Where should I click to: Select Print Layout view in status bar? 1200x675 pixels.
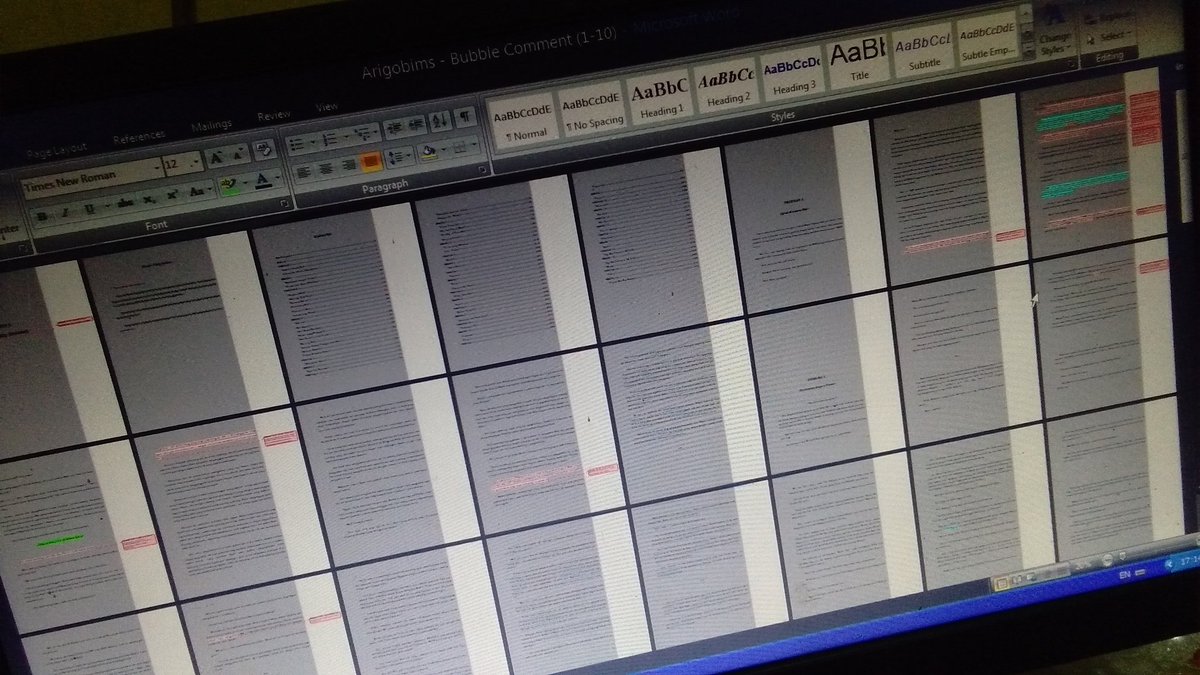(1001, 584)
